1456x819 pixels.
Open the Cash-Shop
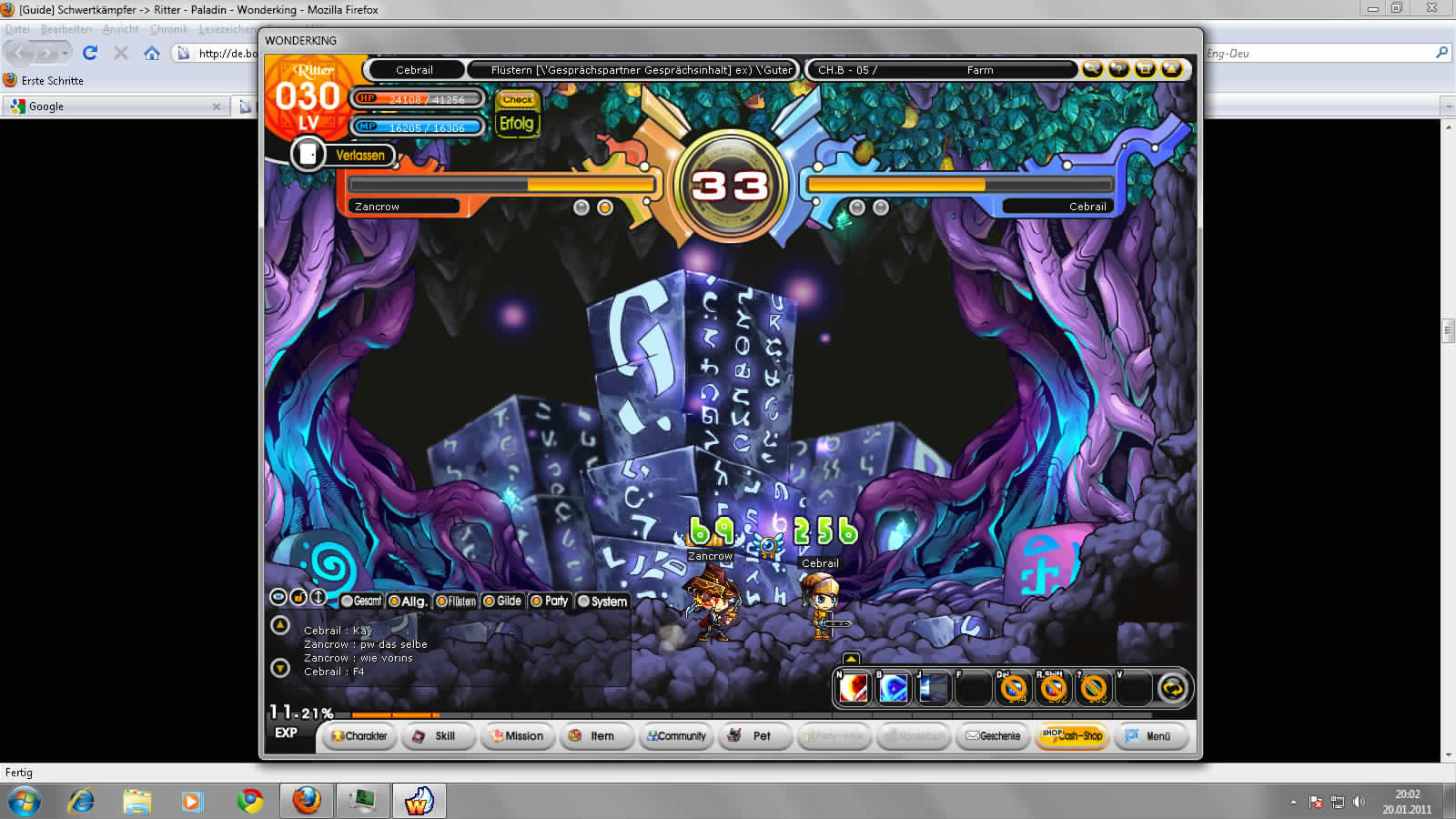click(x=1072, y=735)
